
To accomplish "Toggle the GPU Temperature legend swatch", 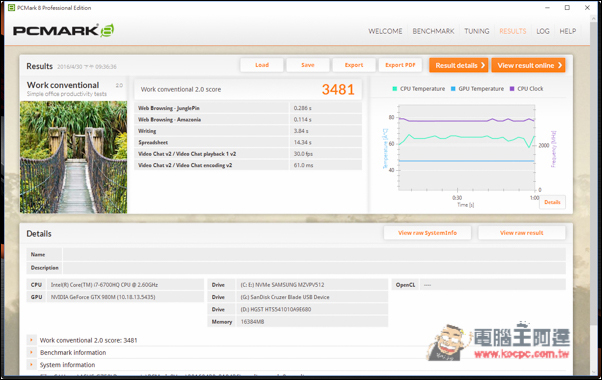I will [453, 89].
